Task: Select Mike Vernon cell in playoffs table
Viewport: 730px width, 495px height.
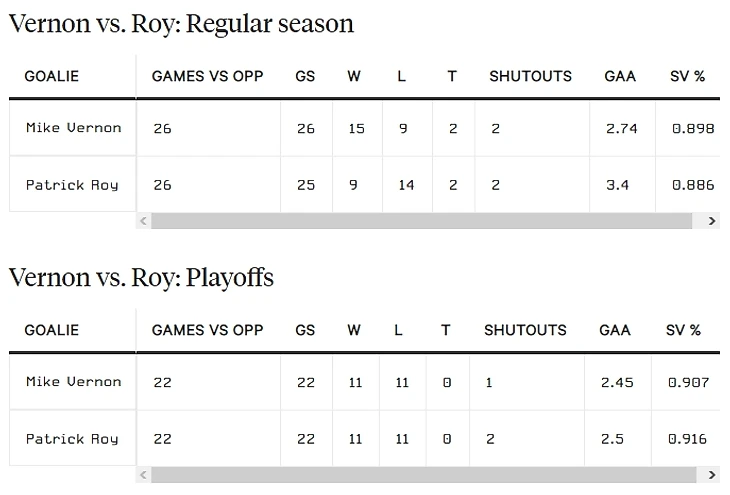Action: [73, 382]
